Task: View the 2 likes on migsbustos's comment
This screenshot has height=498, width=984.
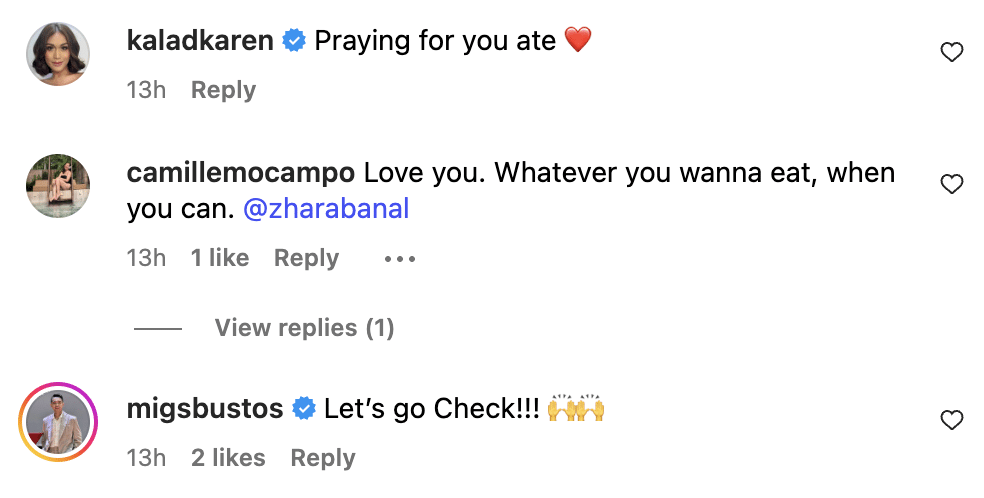Action: coord(228,458)
